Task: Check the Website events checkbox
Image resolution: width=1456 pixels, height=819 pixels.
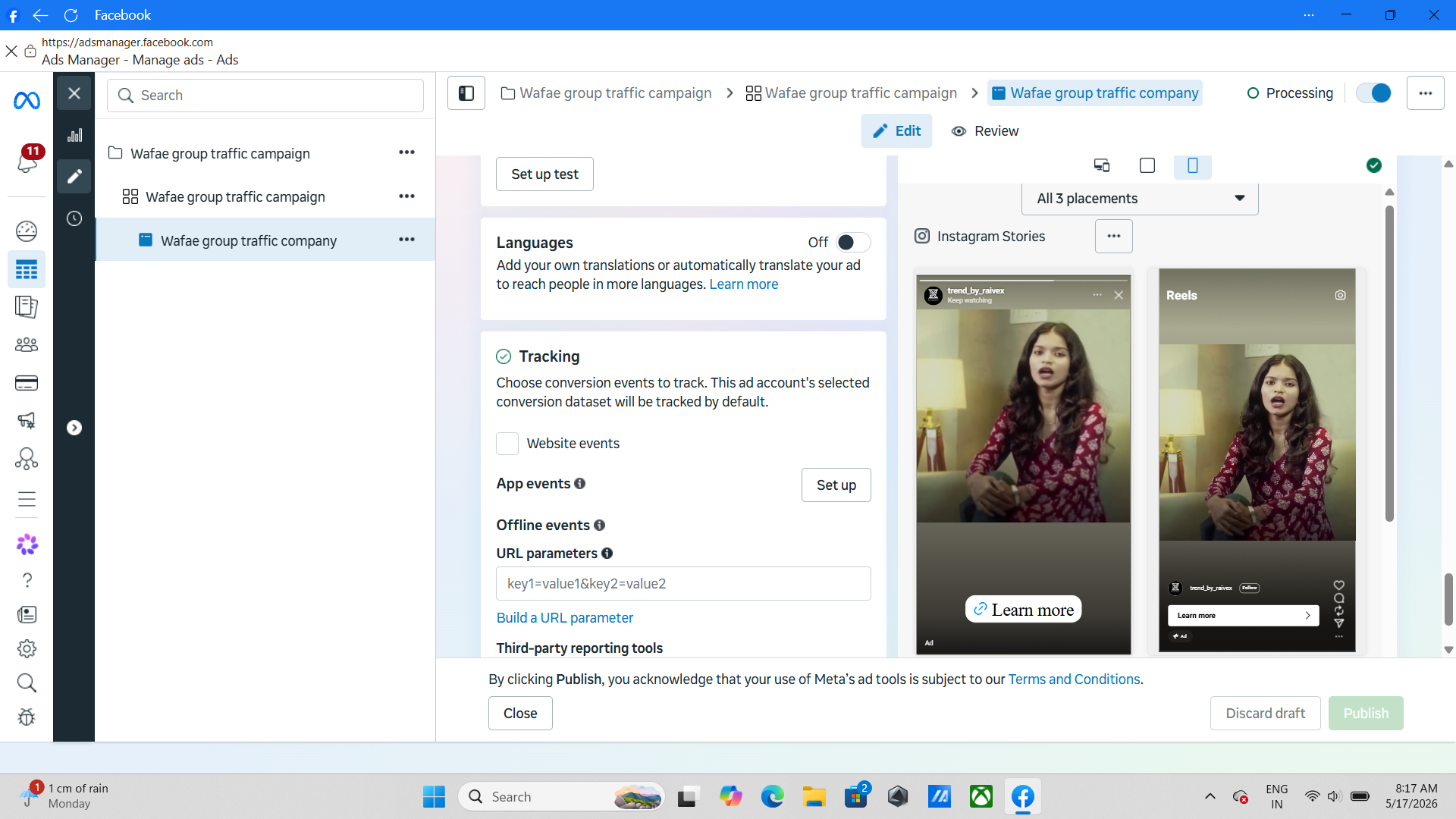Action: click(507, 444)
